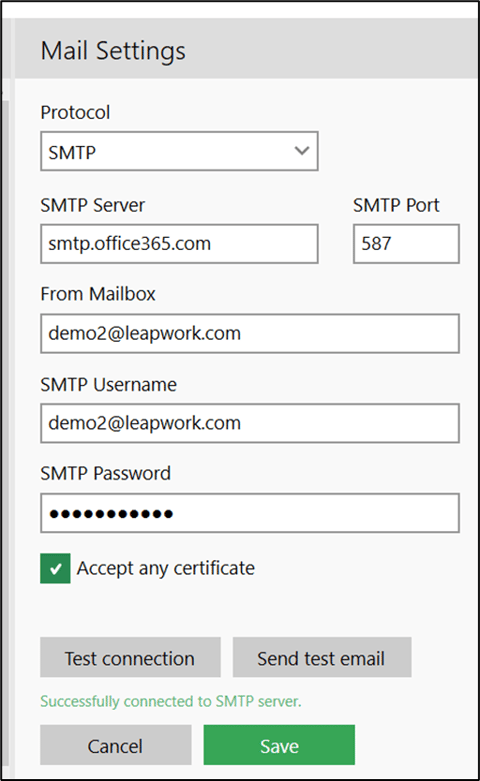
Task: Run Test connection
Action: (130, 657)
